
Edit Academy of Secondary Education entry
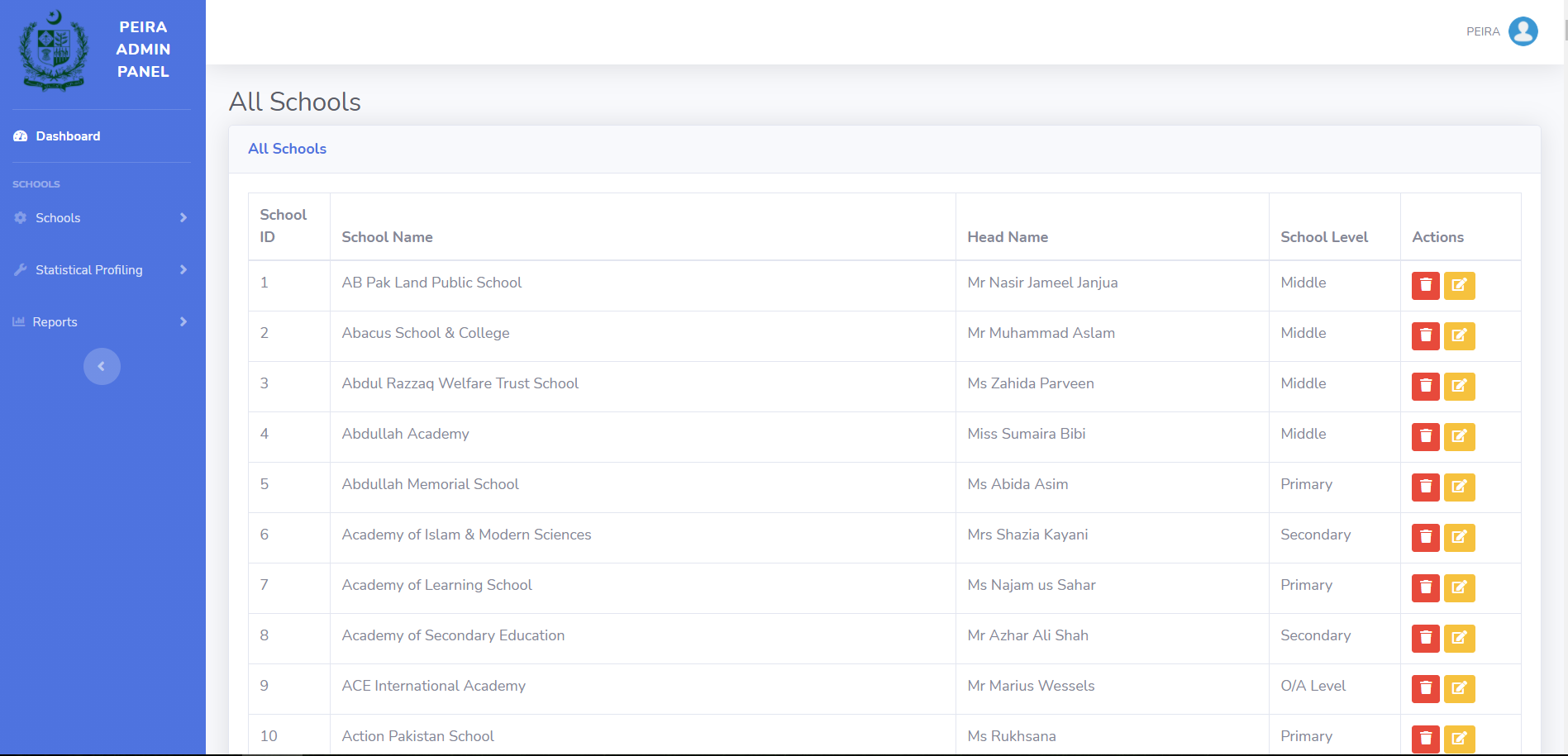click(x=1459, y=638)
